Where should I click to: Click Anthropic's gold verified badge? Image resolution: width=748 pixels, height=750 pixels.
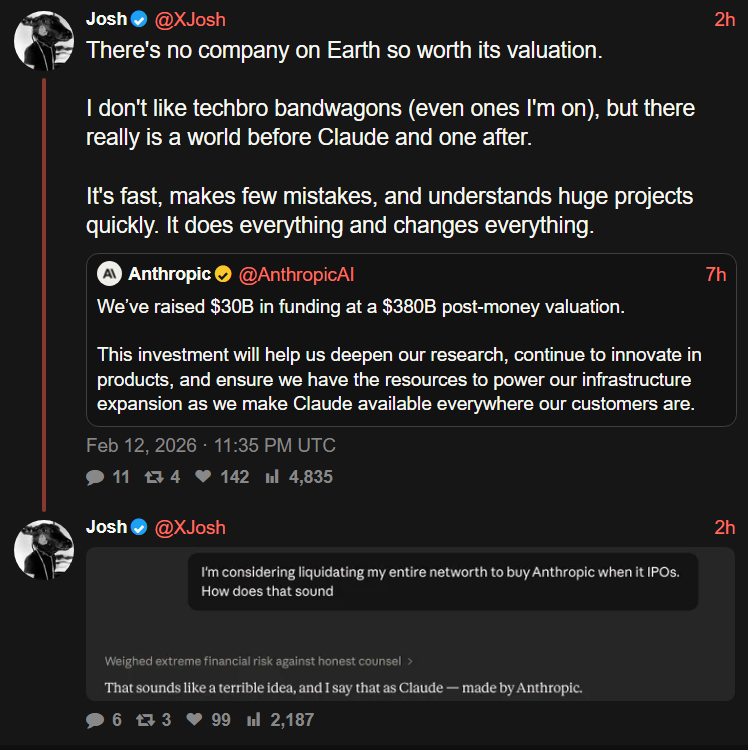pyautogui.click(x=223, y=275)
